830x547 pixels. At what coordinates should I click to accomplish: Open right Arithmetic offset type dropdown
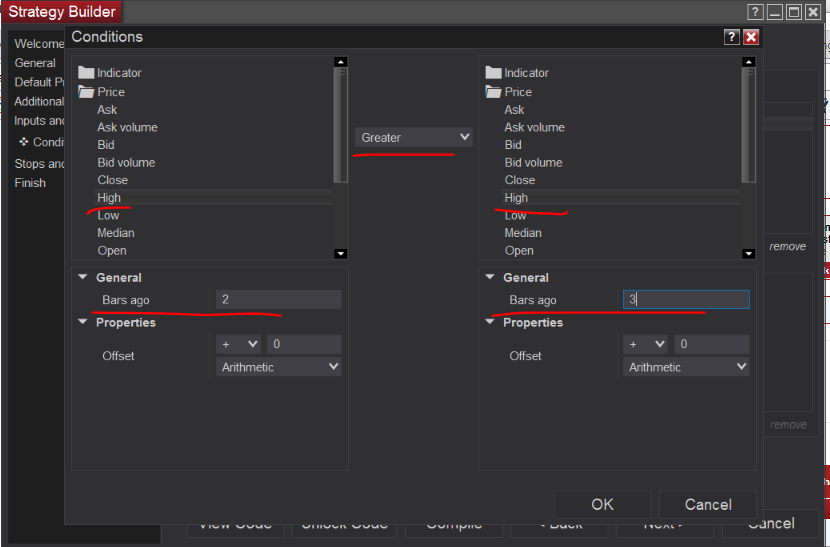coord(686,367)
